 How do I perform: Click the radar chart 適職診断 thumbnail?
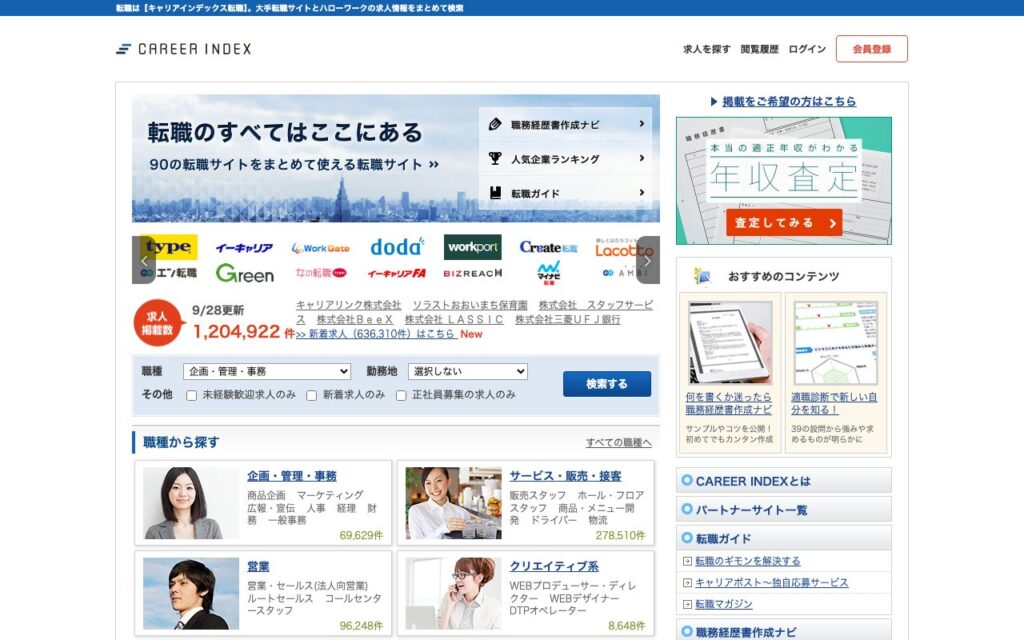pyautogui.click(x=835, y=343)
